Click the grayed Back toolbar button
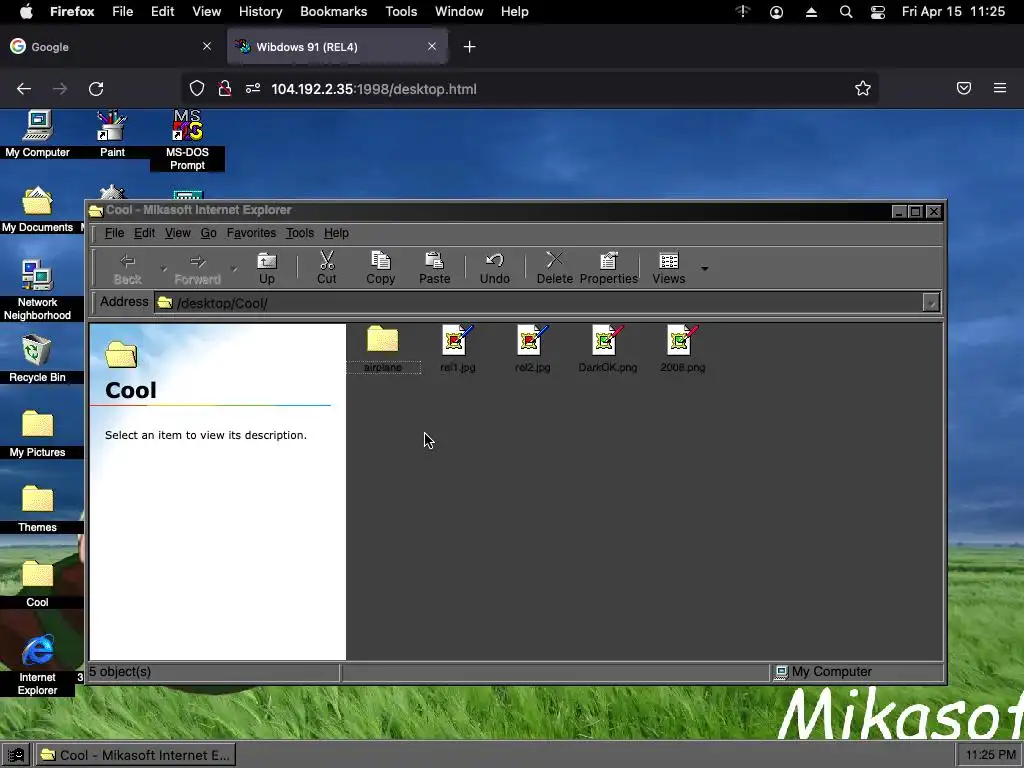This screenshot has width=1024, height=768. coord(127,268)
